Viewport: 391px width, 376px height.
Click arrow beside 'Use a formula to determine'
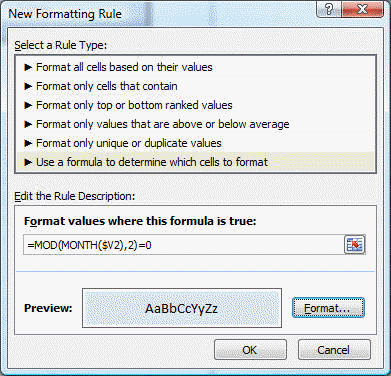pos(29,162)
